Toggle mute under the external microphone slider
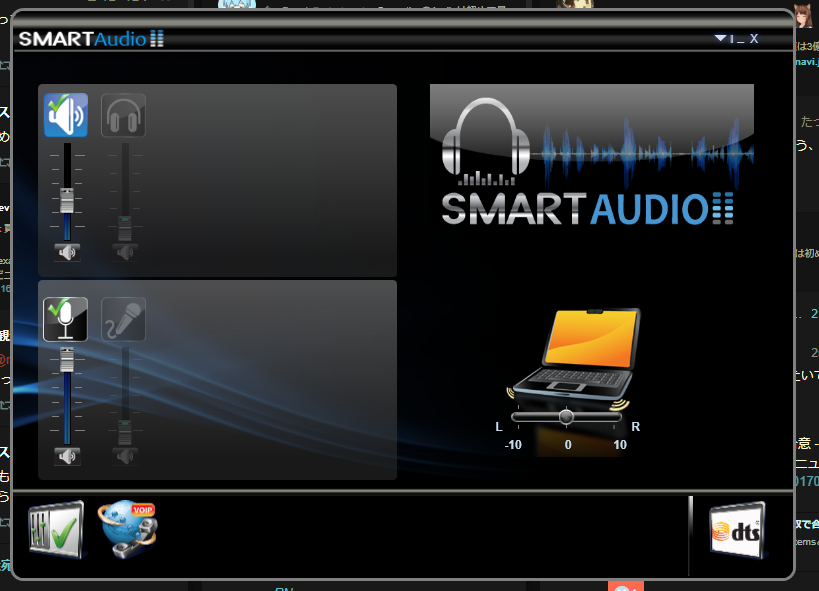 pos(125,456)
